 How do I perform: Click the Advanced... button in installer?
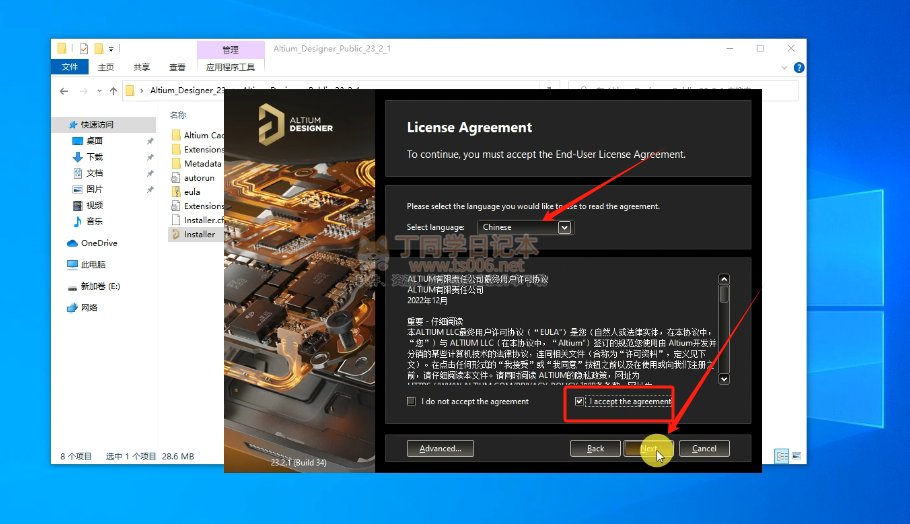(440, 449)
